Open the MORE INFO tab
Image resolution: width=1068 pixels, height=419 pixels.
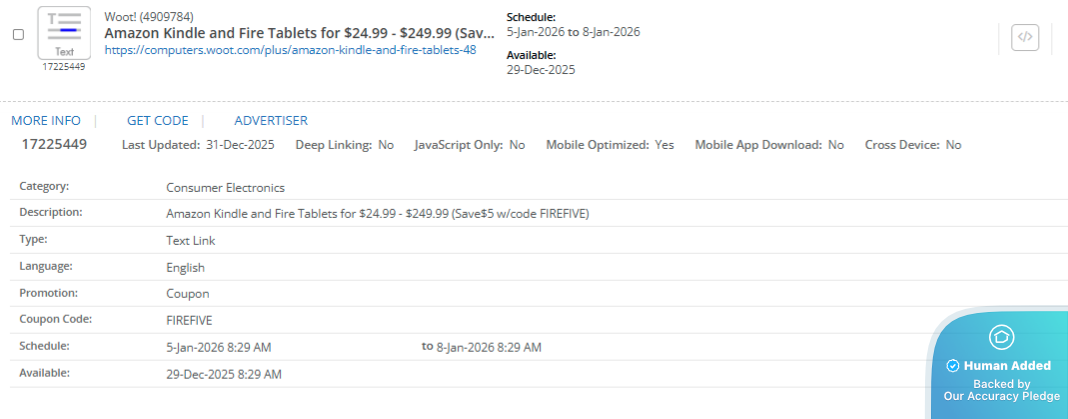[x=46, y=121]
